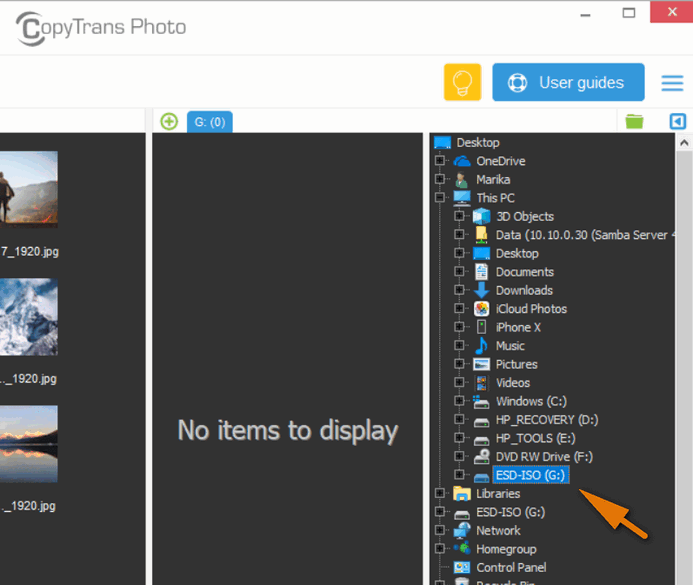
Task: Select the iPhone X device icon
Action: [x=481, y=327]
